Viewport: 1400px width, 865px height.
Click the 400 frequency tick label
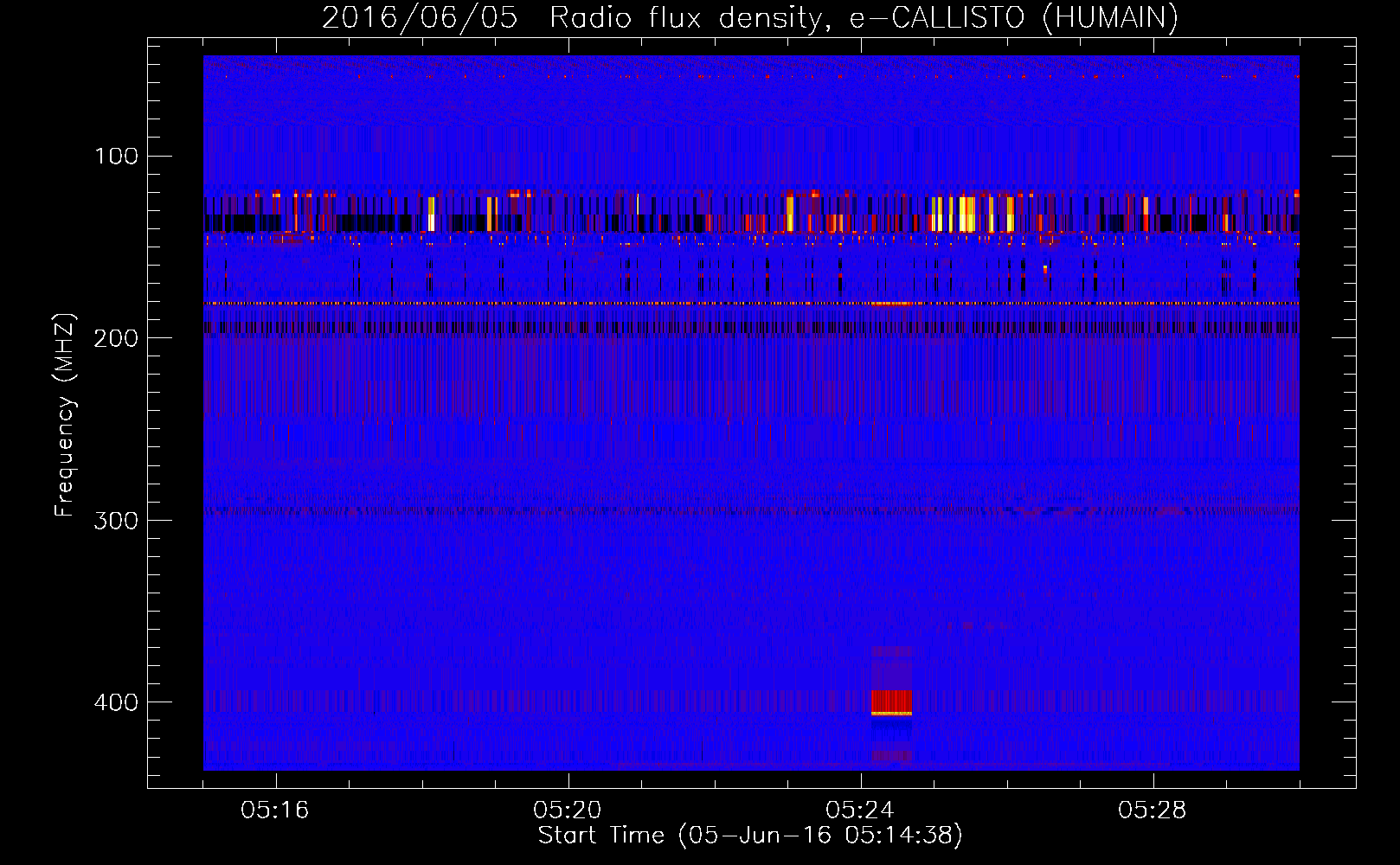[x=117, y=702]
